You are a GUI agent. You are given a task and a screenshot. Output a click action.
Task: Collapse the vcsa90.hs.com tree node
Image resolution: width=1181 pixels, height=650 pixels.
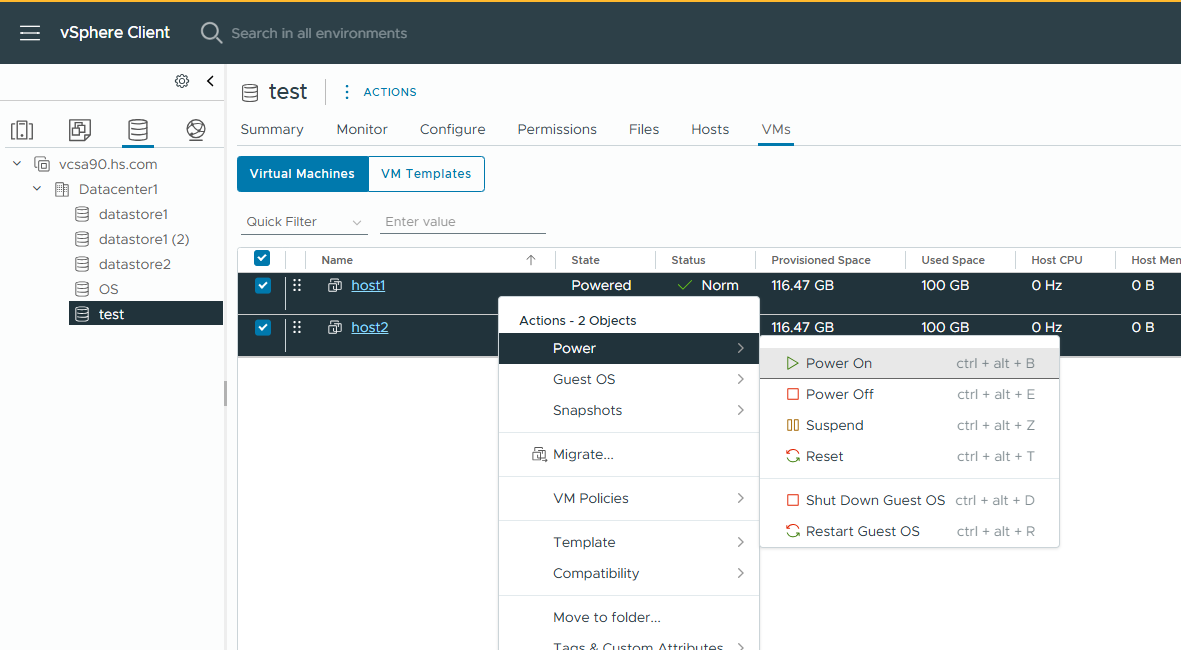point(17,163)
